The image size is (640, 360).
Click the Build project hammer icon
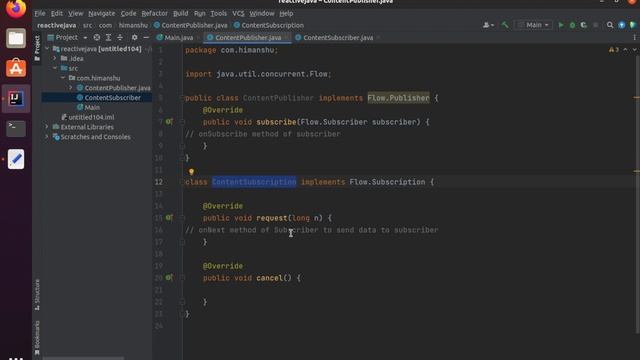click(x=505, y=25)
